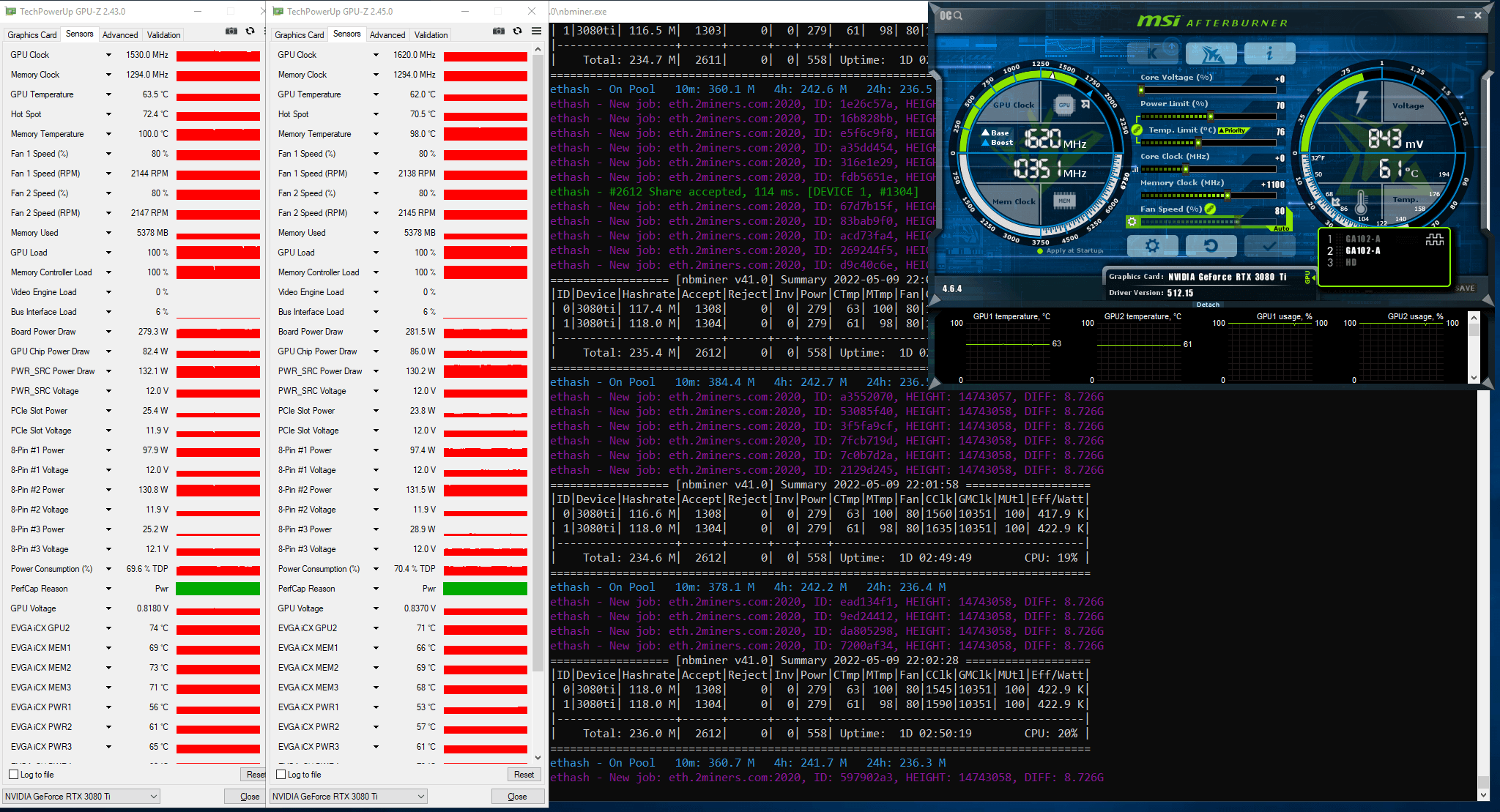1500x812 pixels.
Task: Click the GPU-Z camera/screenshot icon right panel
Action: (x=498, y=33)
